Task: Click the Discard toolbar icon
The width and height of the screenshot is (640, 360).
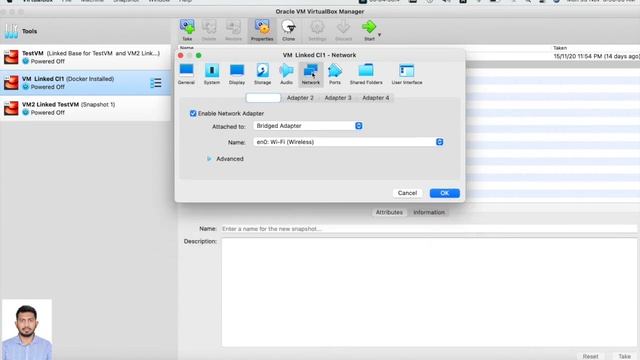Action: point(343,30)
